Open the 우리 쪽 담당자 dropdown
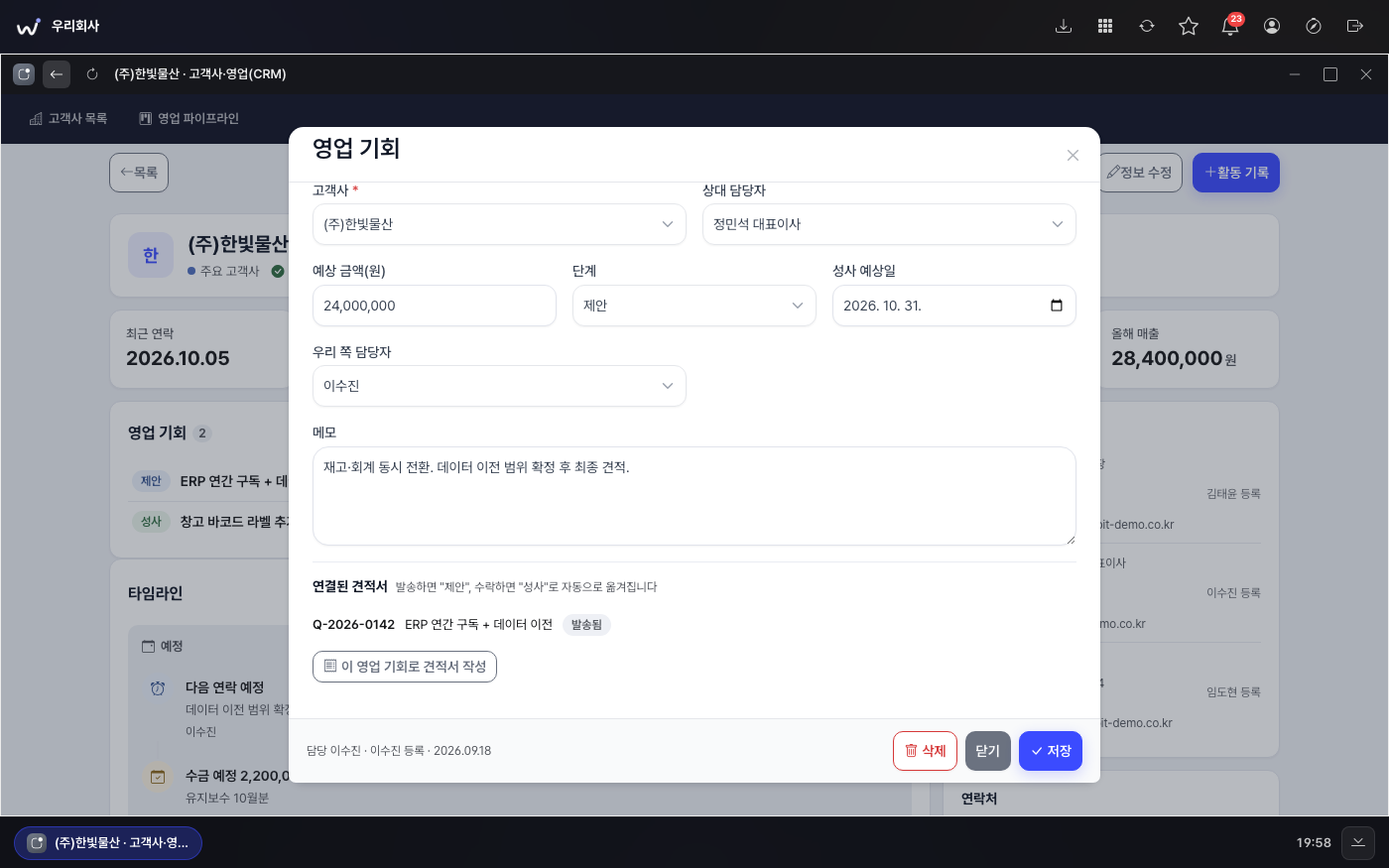Viewport: 1389px width, 868px height. click(x=499, y=386)
